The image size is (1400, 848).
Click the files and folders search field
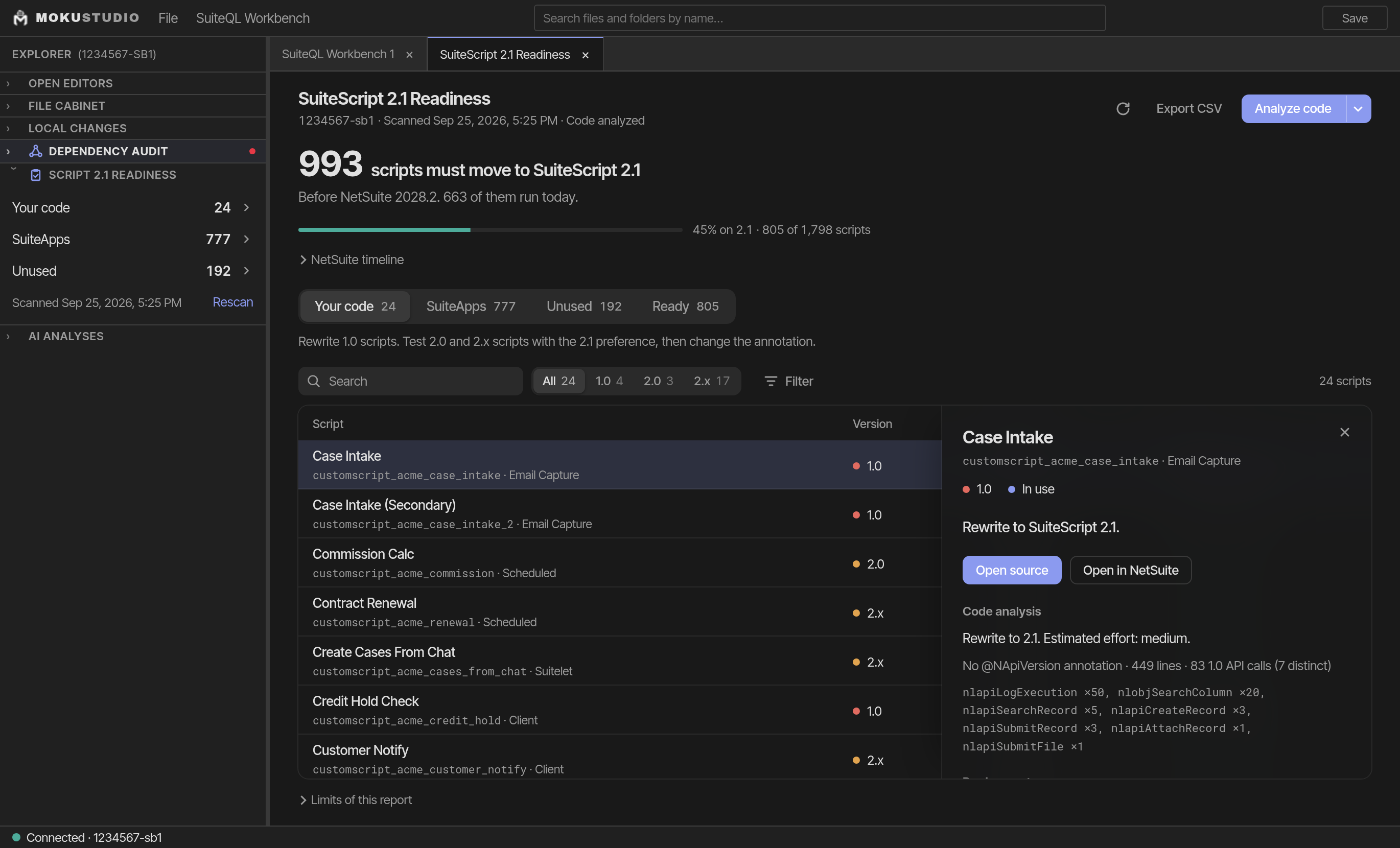tap(820, 18)
